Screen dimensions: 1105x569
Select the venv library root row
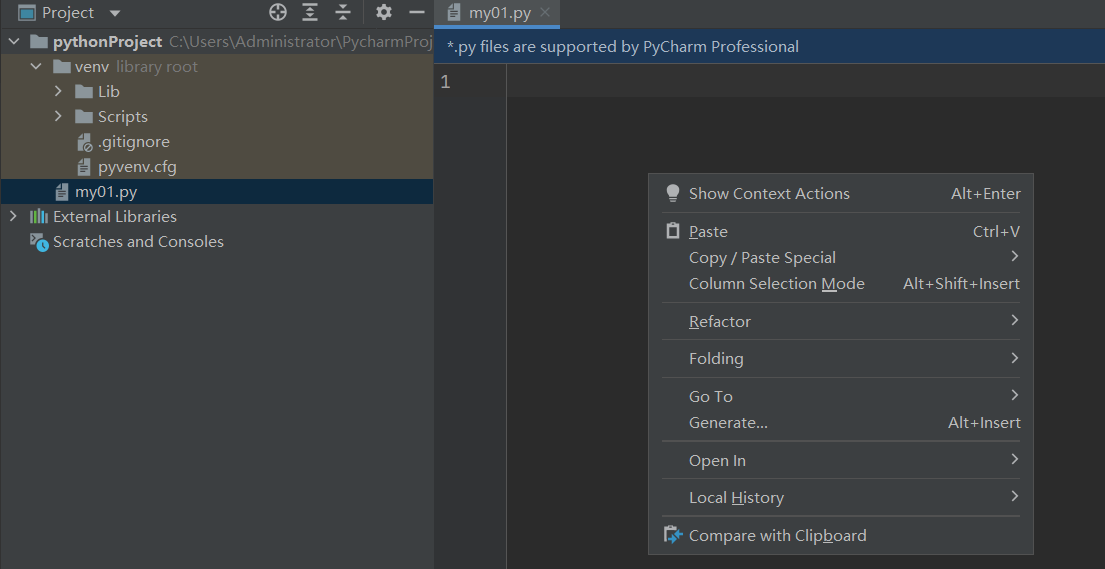(216, 67)
